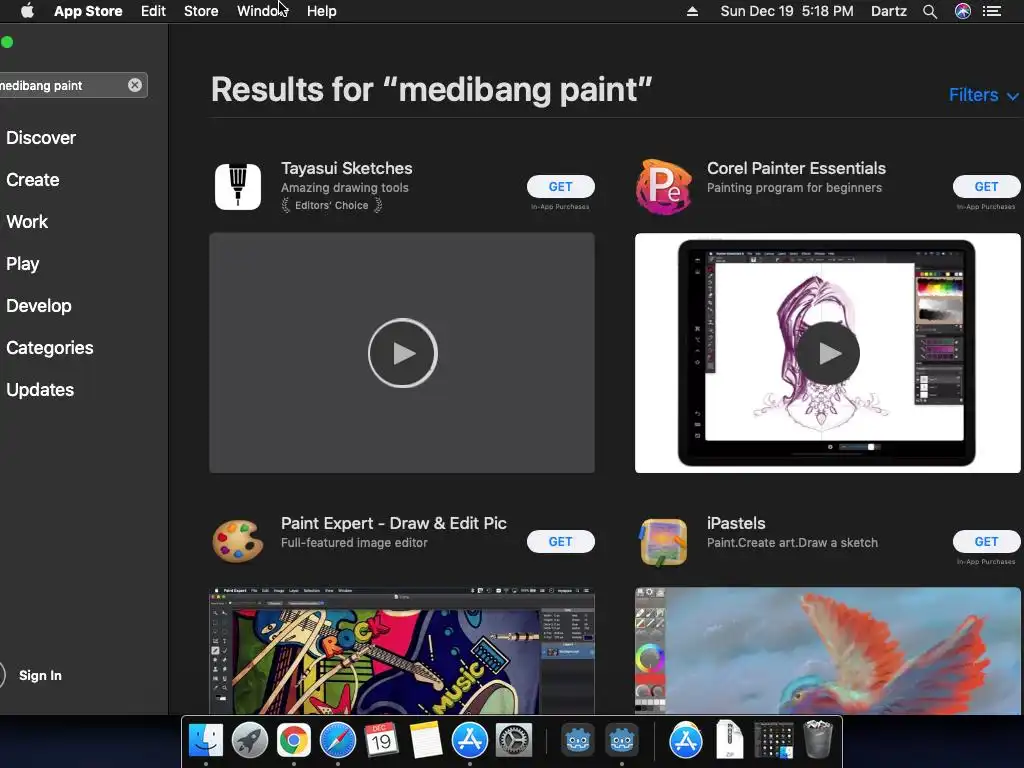Open the ZIP file in the Dock
Viewport: 1024px width, 768px height.
pyautogui.click(x=729, y=740)
